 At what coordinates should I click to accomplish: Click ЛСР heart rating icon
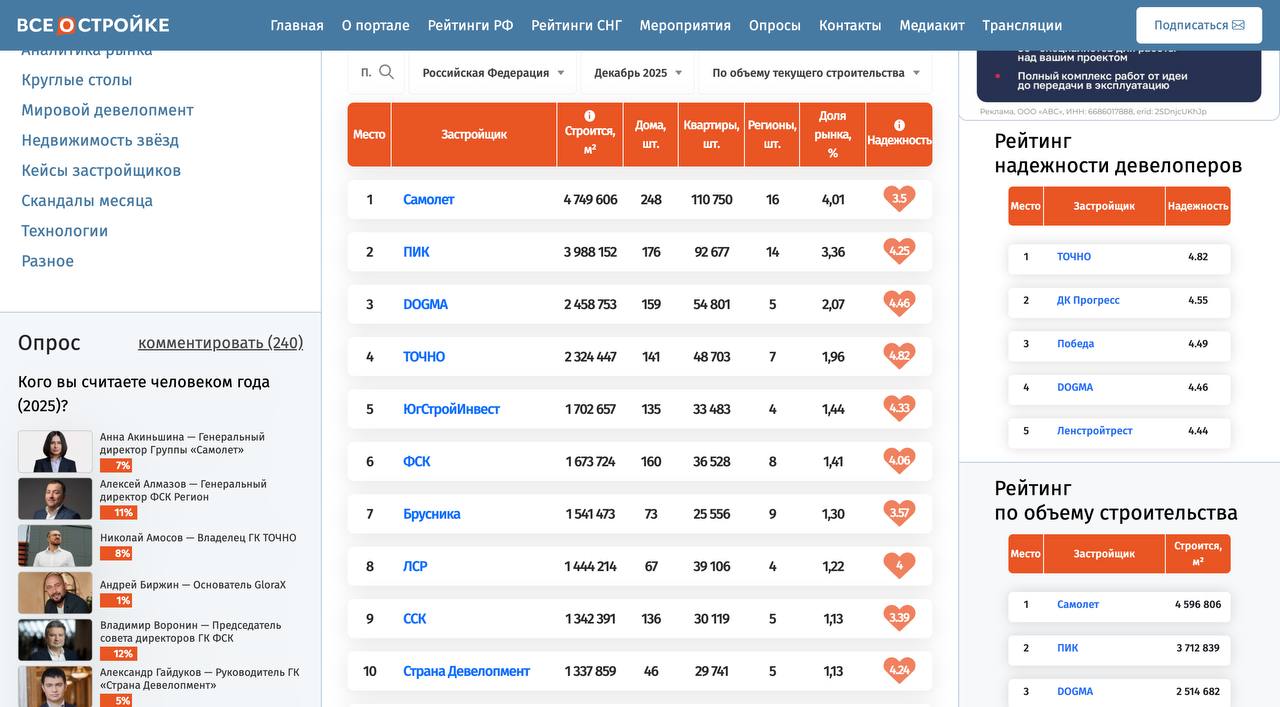[899, 566]
